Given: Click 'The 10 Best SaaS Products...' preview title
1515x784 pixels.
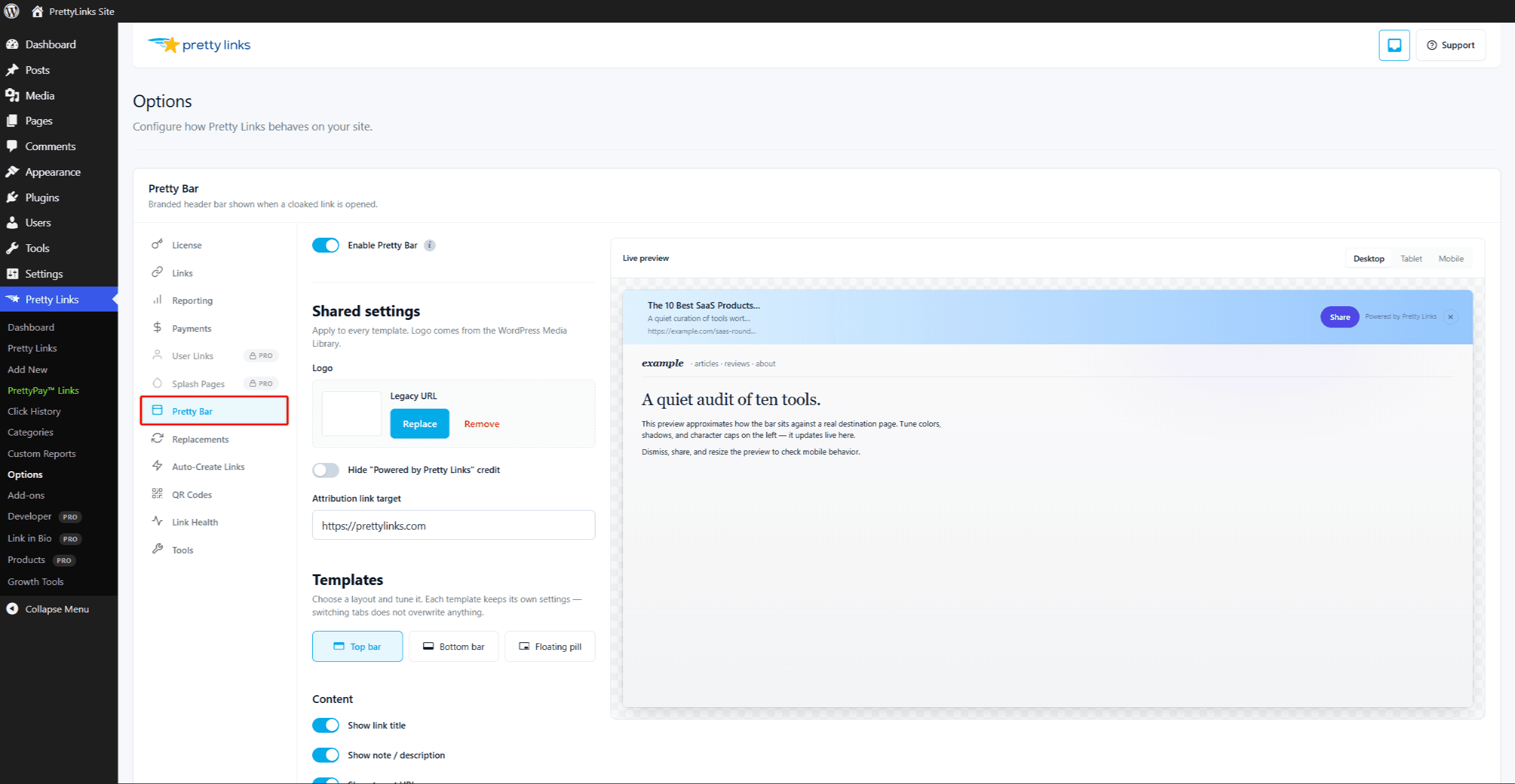Looking at the screenshot, I should coord(704,305).
